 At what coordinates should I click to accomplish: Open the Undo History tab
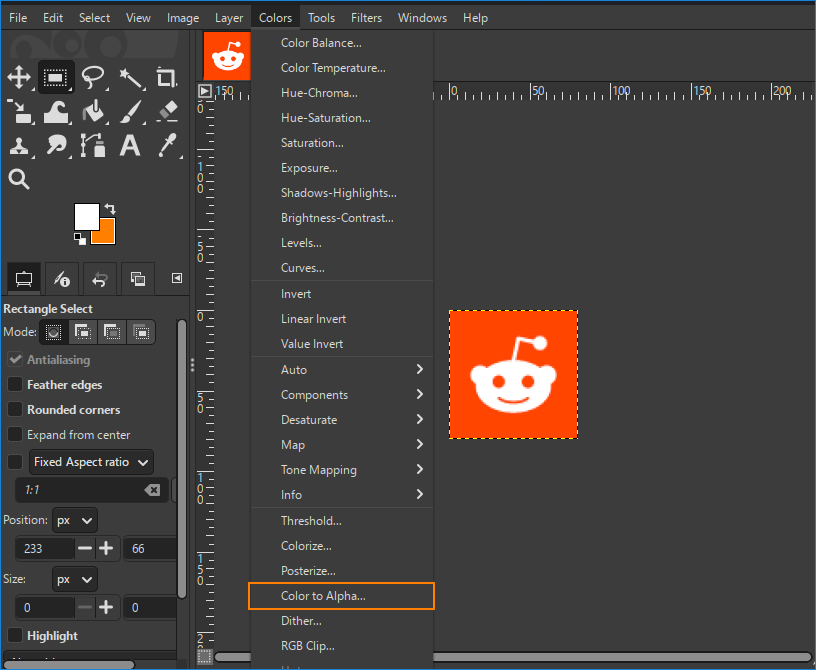(99, 279)
